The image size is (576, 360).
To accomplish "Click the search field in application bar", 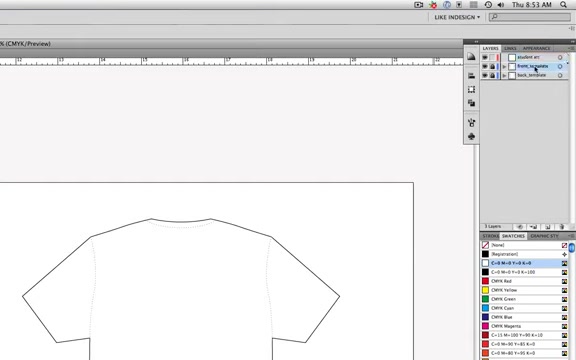I will point(530,17).
